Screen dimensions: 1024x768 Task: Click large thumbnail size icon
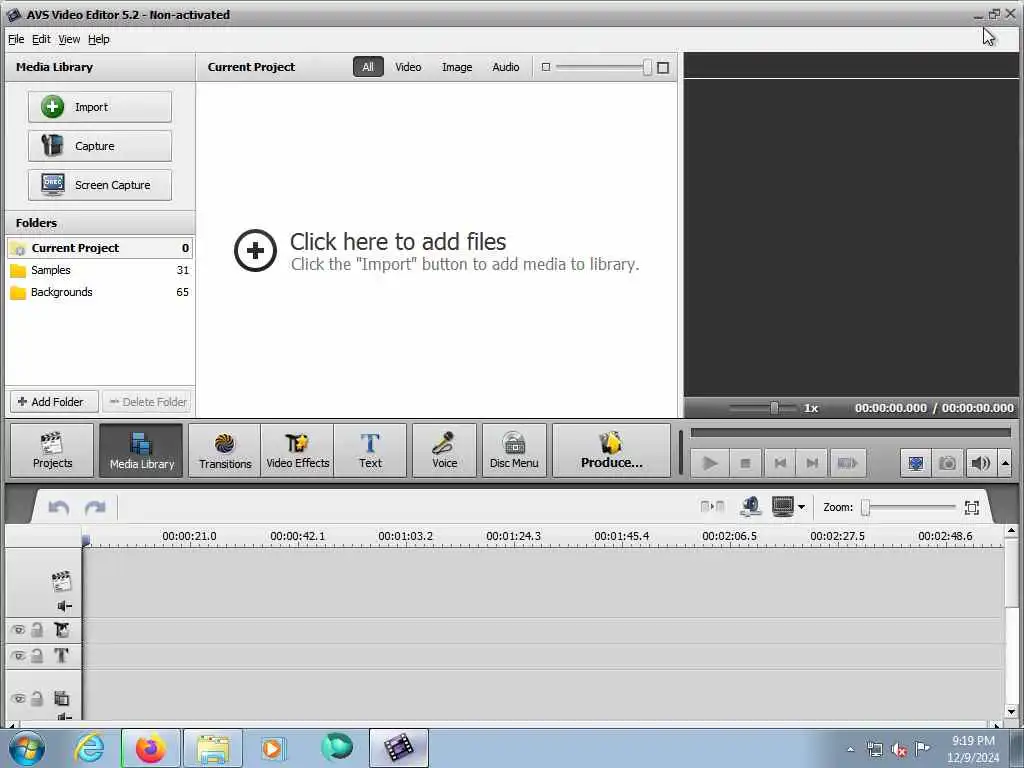point(663,67)
